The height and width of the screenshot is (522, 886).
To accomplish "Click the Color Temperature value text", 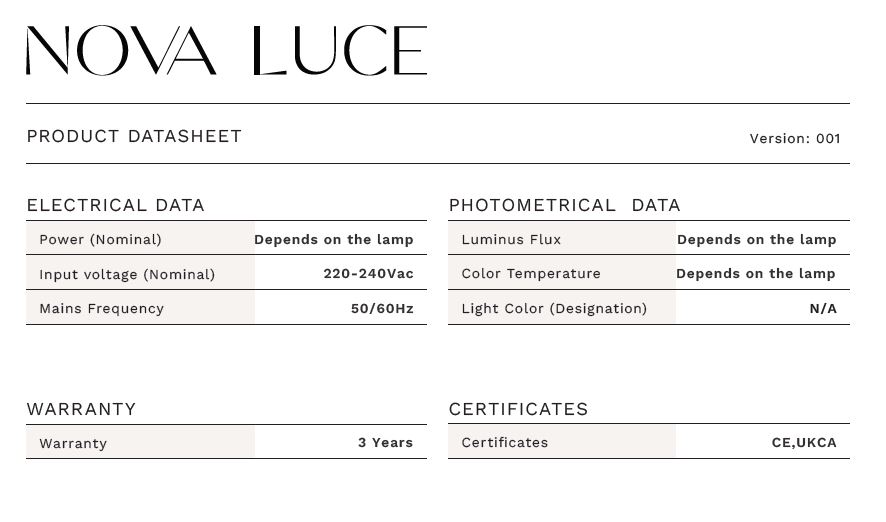I will (x=755, y=274).
